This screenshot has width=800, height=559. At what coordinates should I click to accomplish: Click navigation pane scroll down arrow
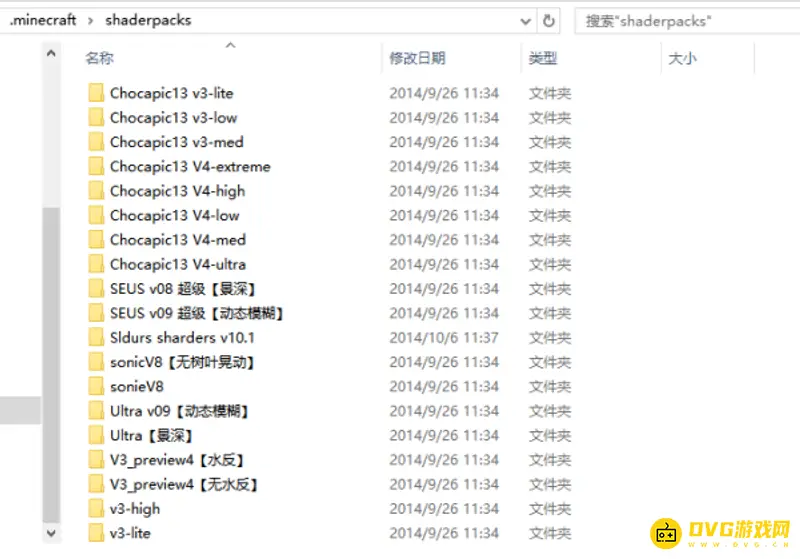coord(51,533)
